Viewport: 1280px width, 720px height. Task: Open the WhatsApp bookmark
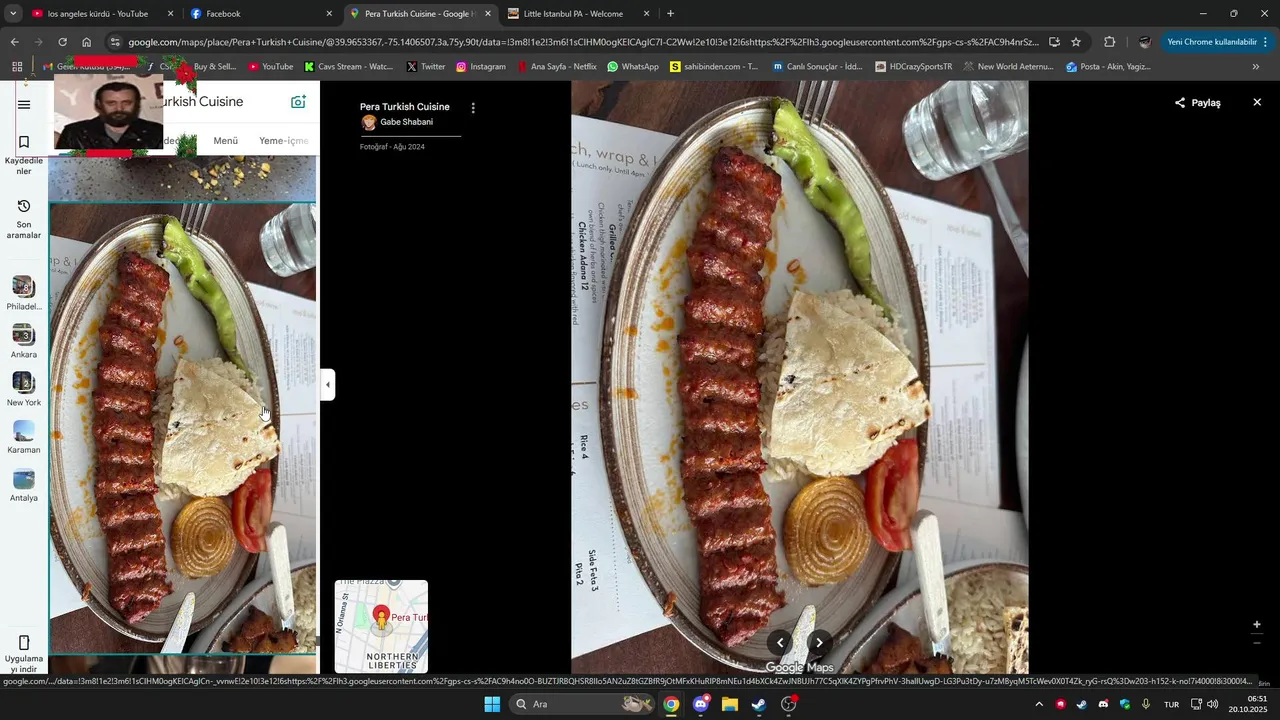[633, 67]
